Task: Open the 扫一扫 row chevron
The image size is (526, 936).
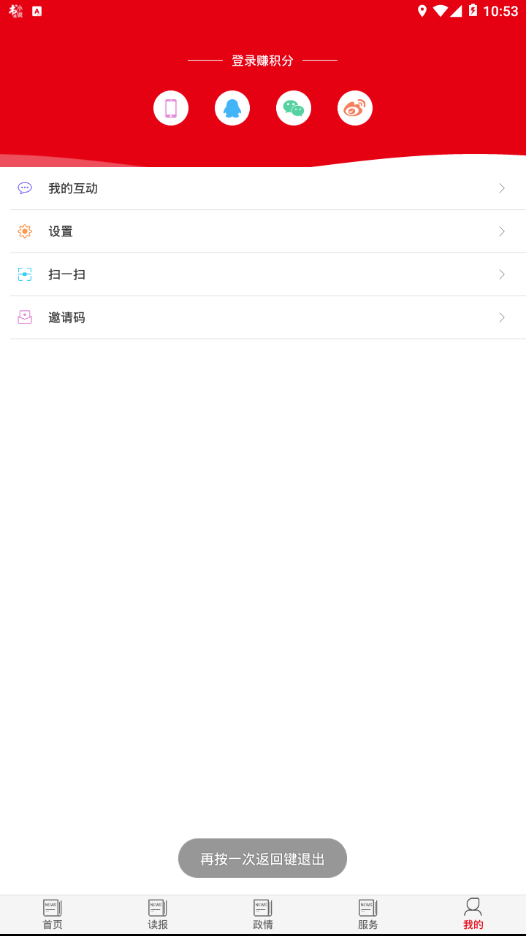Action: click(502, 274)
